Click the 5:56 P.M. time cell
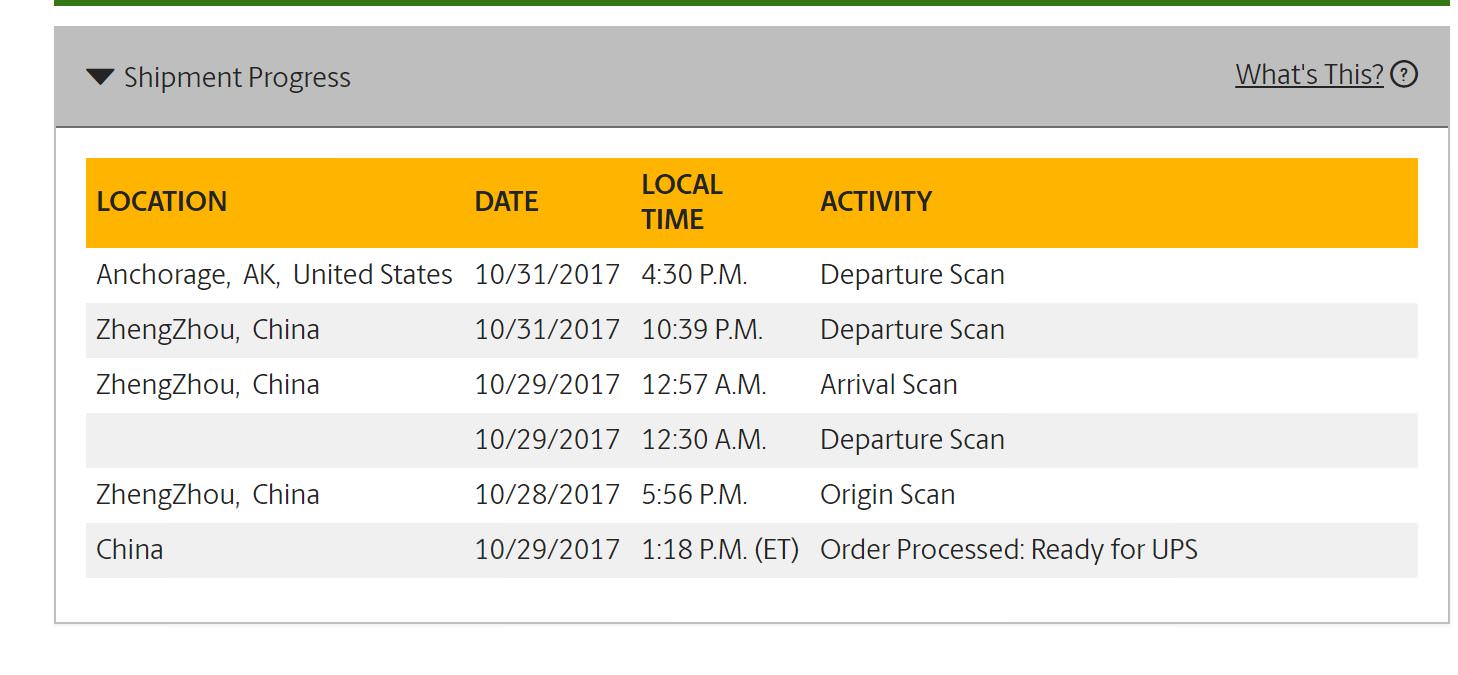The height and width of the screenshot is (675, 1458). (694, 495)
